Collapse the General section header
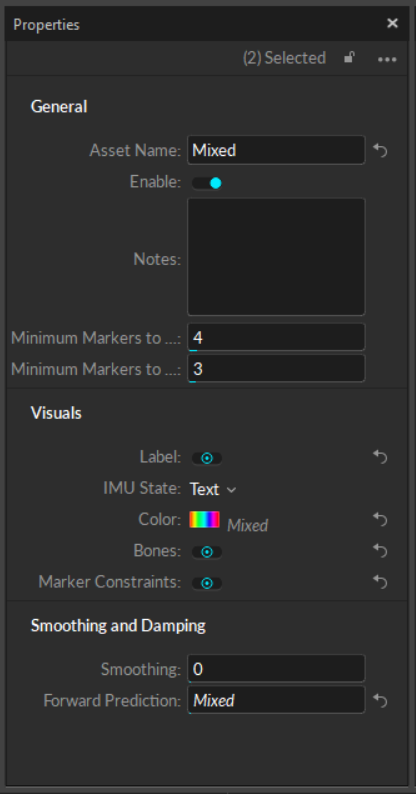 click(59, 106)
